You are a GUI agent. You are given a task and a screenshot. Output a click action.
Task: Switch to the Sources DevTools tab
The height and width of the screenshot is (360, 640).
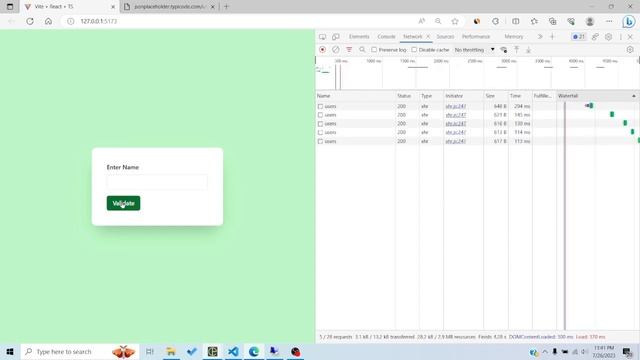tap(445, 37)
